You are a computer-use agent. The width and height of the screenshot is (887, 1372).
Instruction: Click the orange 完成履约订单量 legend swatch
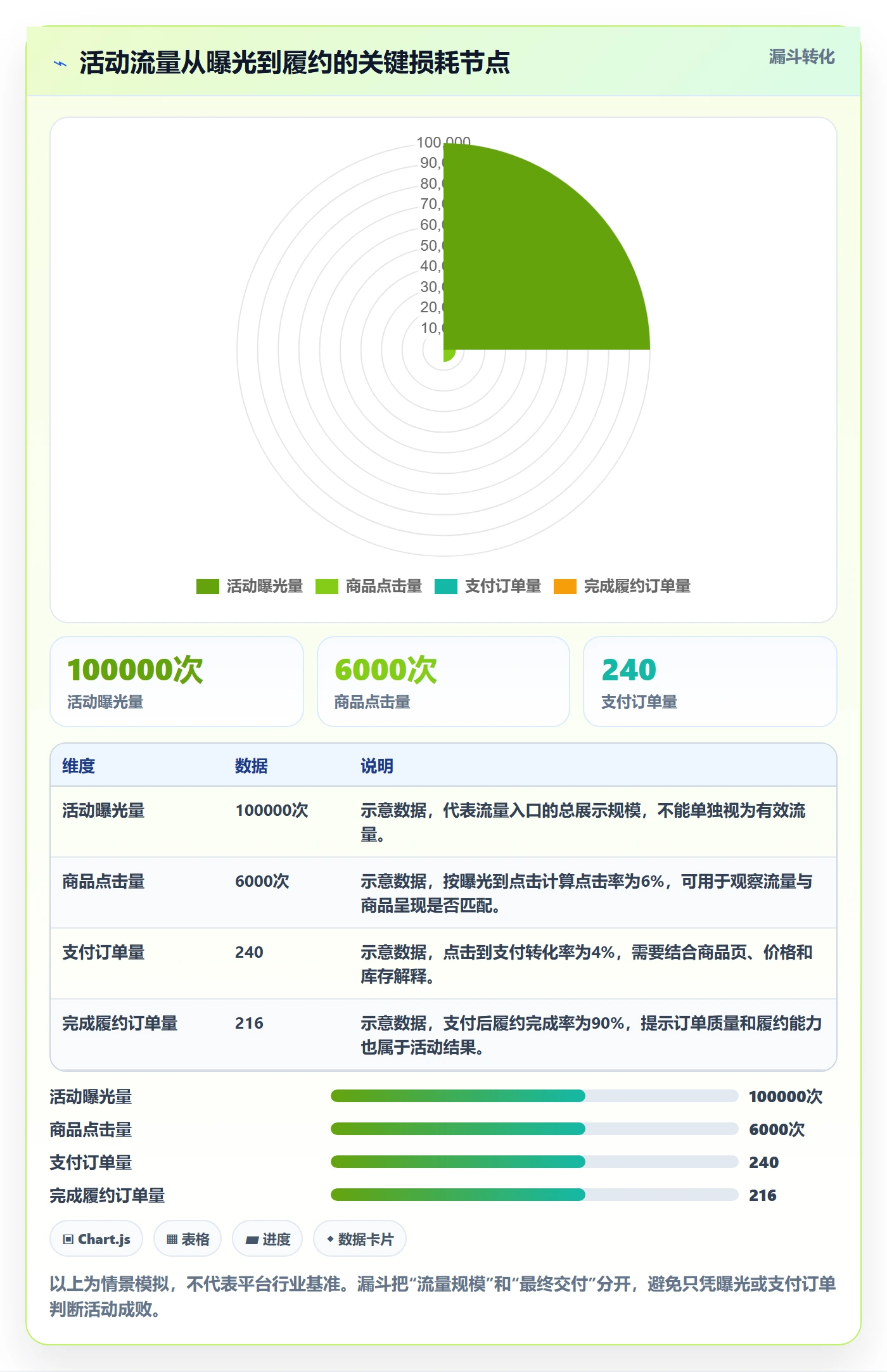click(x=565, y=587)
